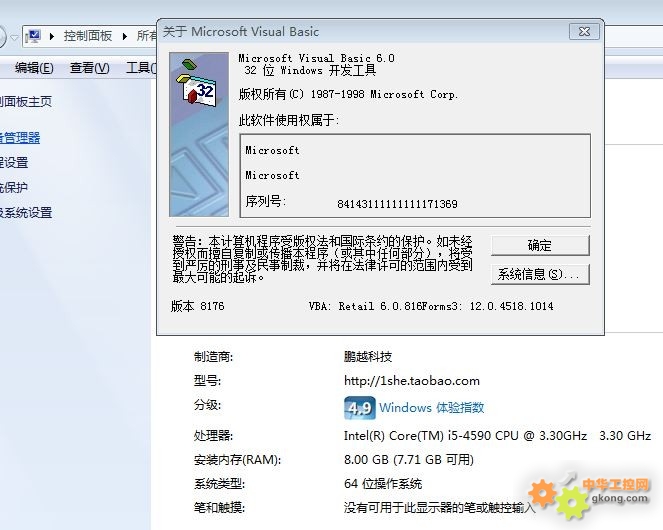
Task: Click the Visual Basic 32 logo icon
Action: coord(198,85)
